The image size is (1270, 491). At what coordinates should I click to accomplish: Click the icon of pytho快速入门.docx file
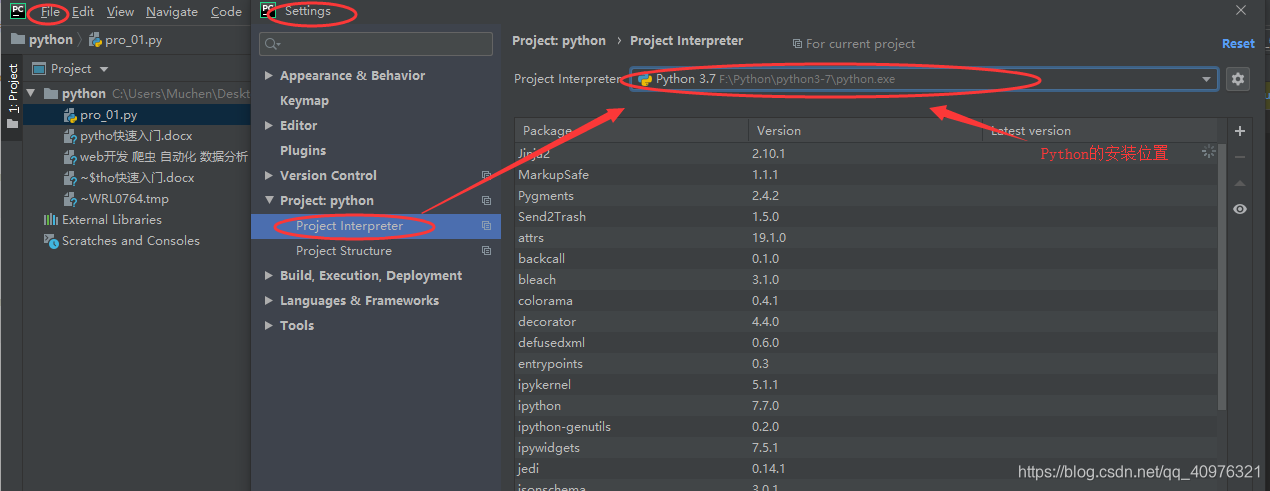click(x=70, y=136)
